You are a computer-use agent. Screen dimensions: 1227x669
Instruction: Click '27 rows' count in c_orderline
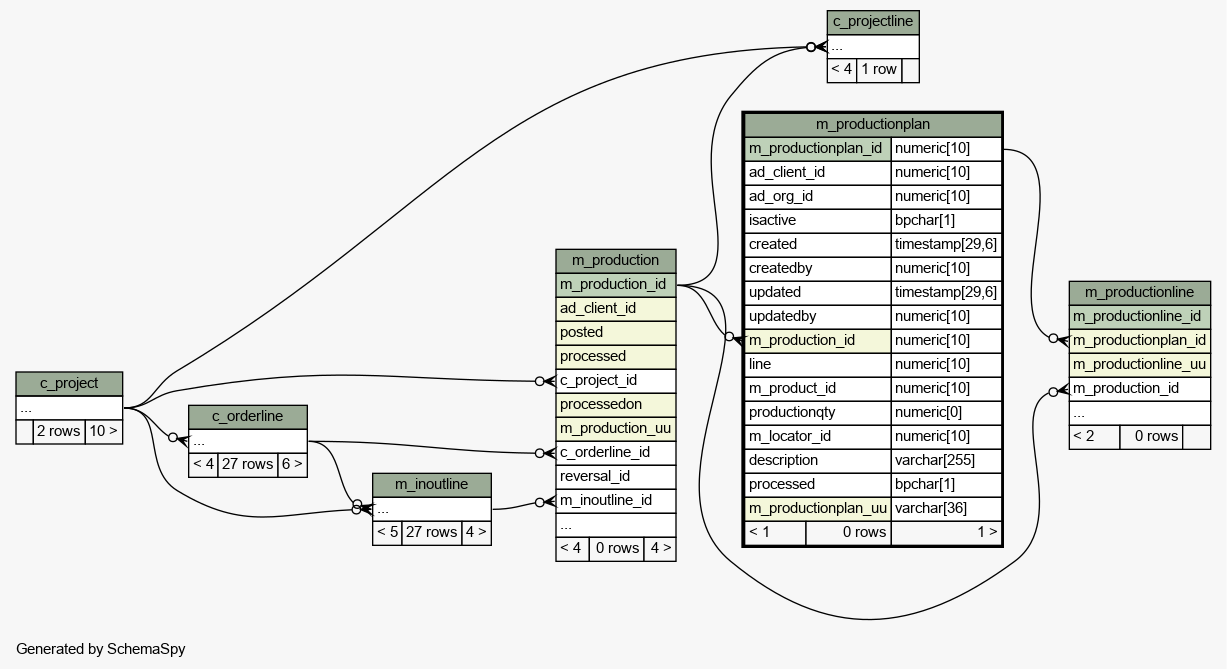[247, 464]
